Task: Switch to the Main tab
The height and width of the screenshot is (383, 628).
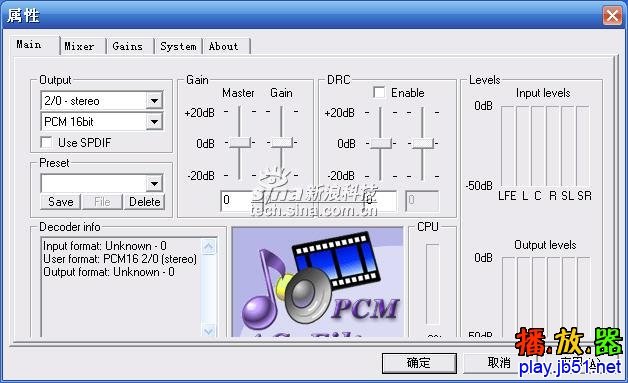Action: (x=35, y=45)
